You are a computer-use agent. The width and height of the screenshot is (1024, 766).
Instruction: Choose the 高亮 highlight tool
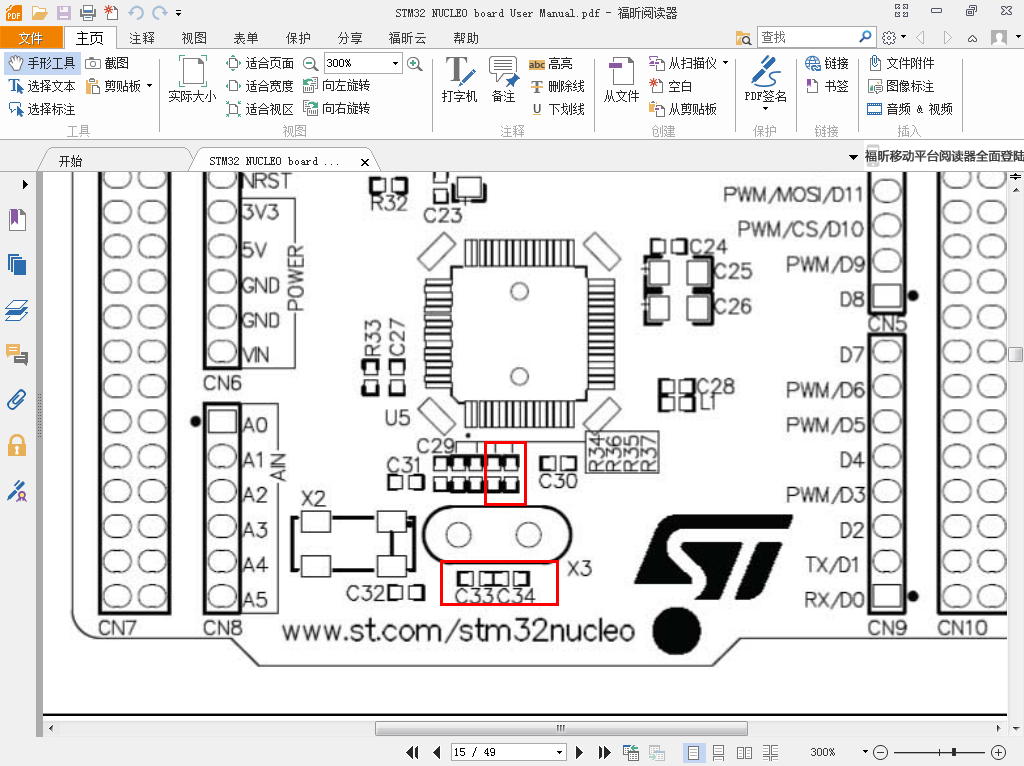[x=551, y=63]
